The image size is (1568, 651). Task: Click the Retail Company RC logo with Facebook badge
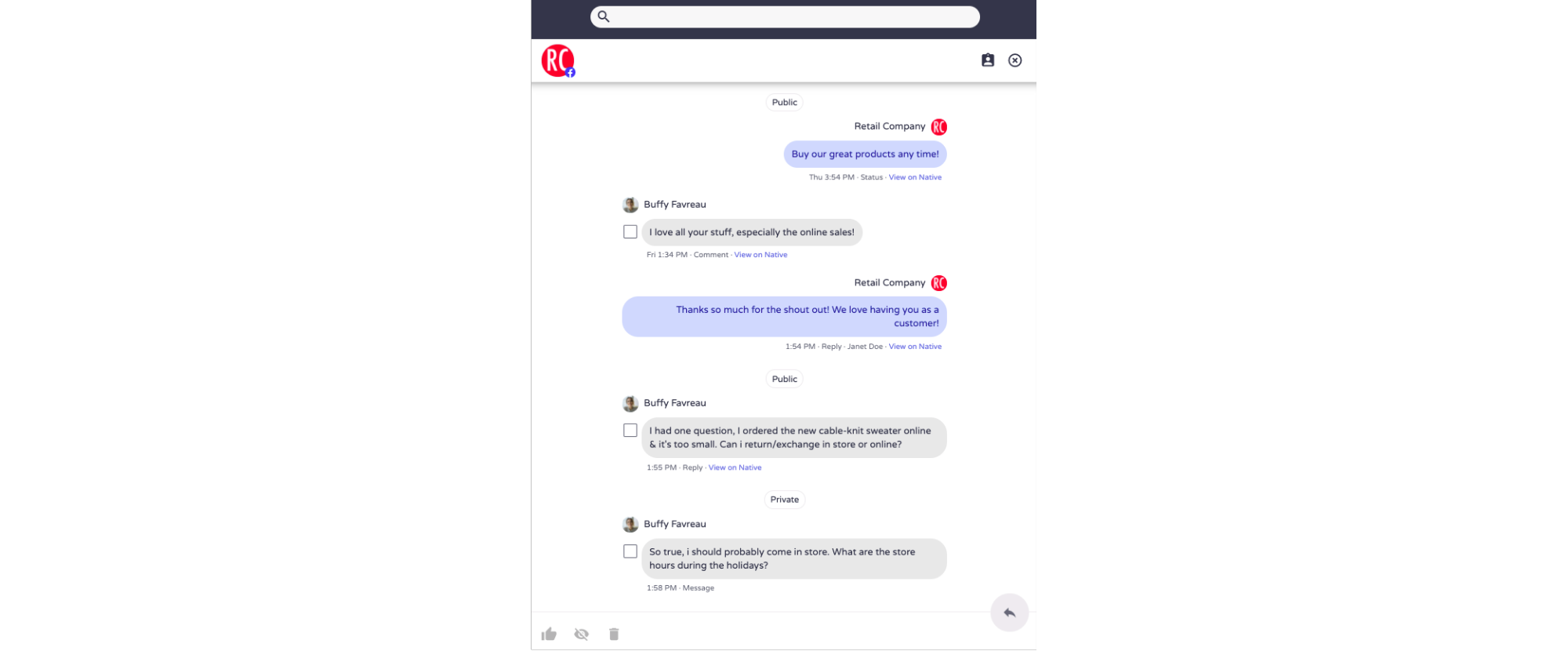[x=558, y=60]
